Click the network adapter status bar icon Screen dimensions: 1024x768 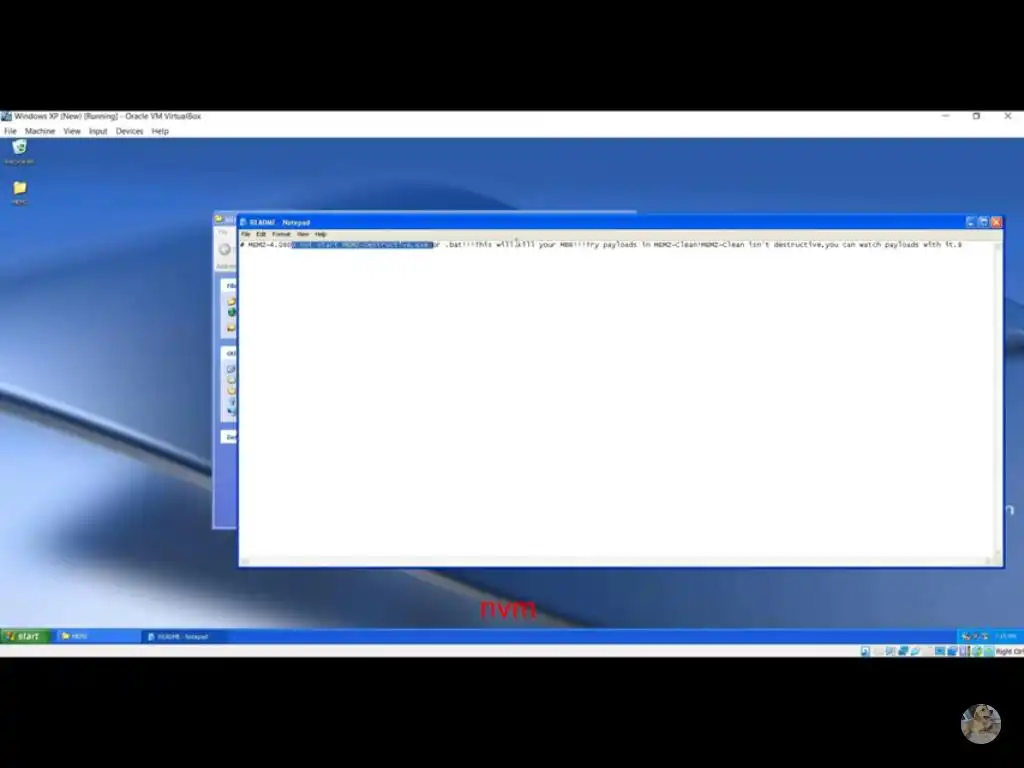[903, 651]
